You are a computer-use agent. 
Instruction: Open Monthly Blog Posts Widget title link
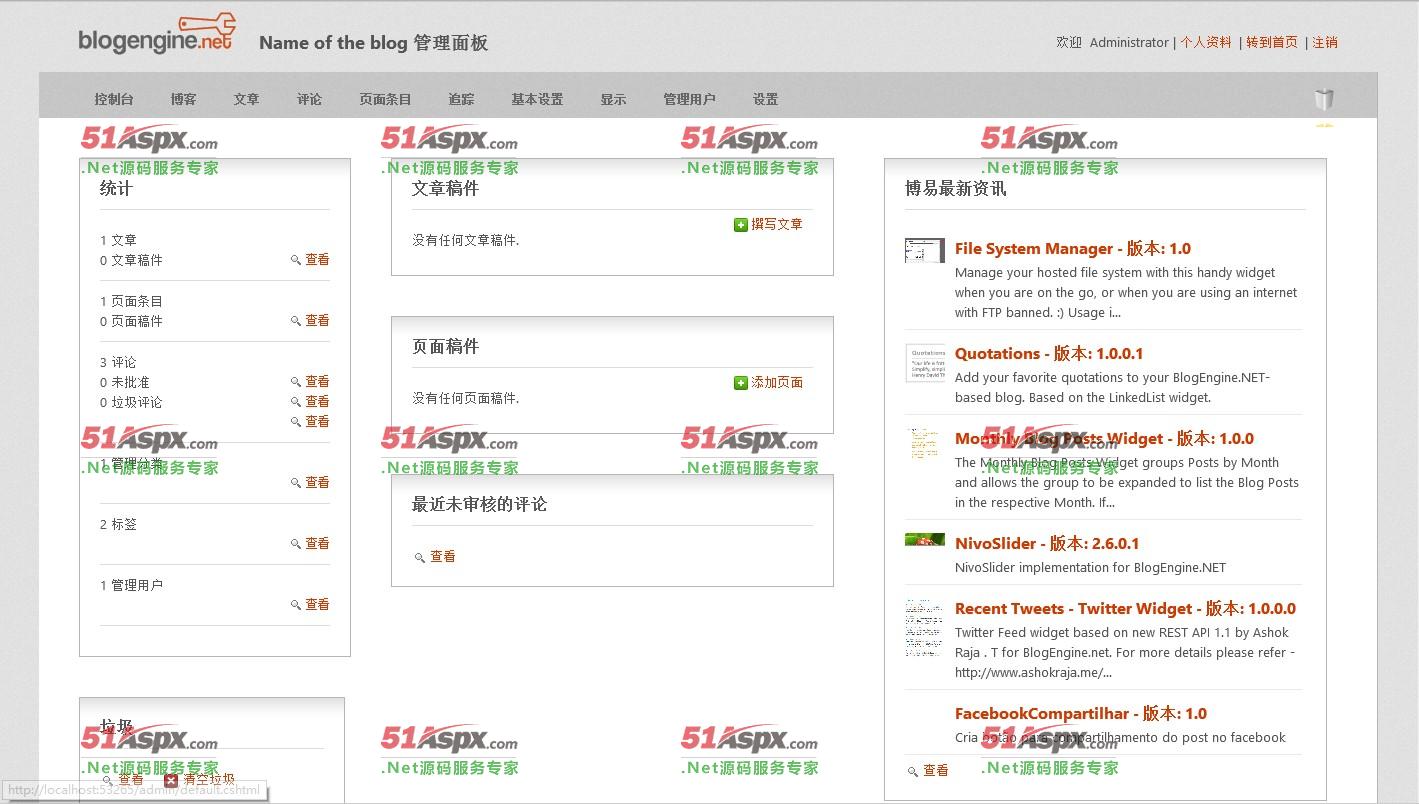1104,438
